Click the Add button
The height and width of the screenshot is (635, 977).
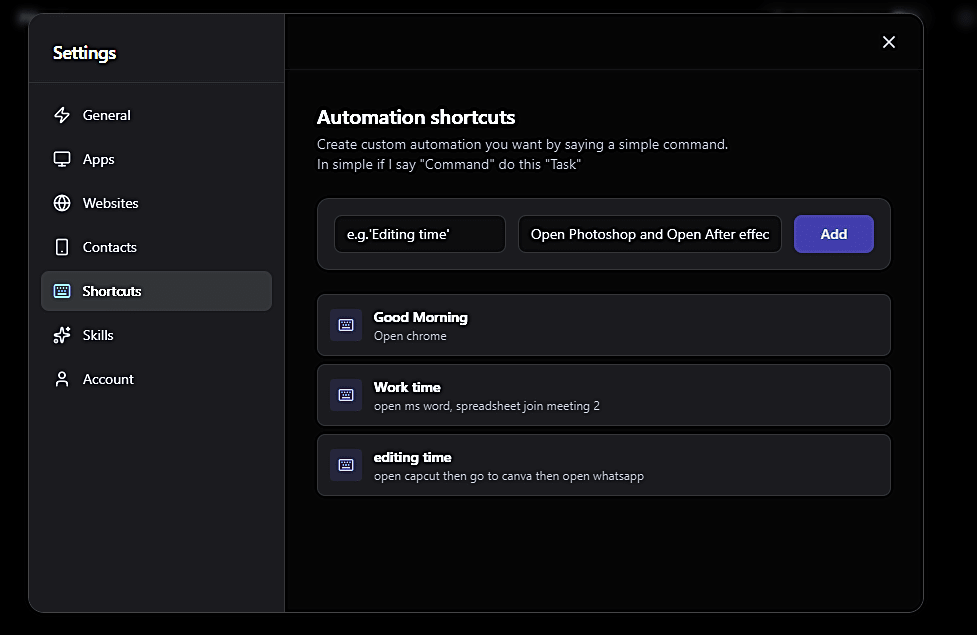833,234
